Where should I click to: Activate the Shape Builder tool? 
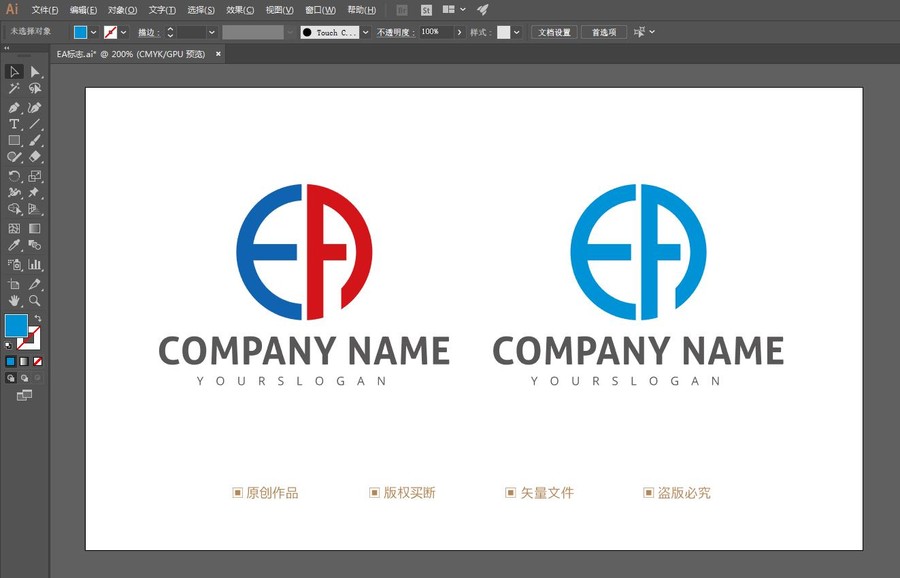click(14, 210)
